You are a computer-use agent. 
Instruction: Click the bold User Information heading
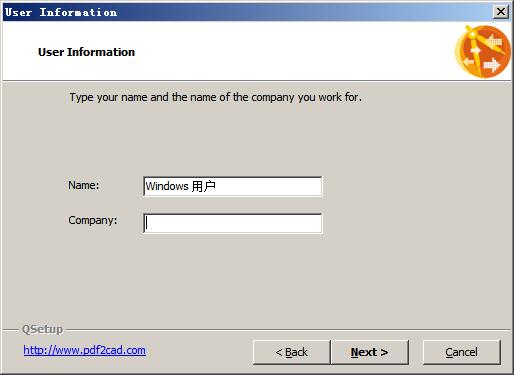coord(86,52)
